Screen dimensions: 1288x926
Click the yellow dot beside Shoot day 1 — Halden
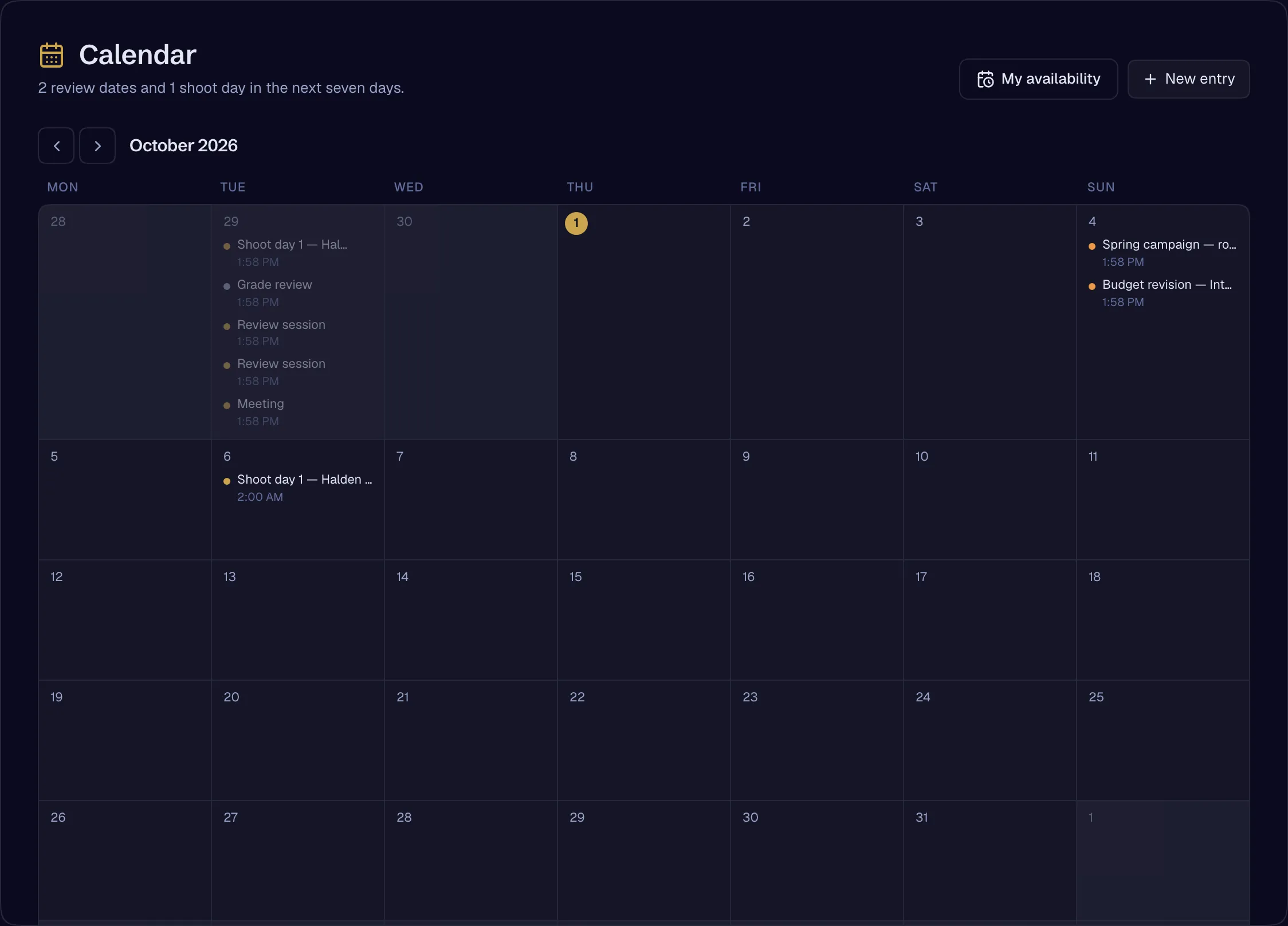(x=227, y=481)
